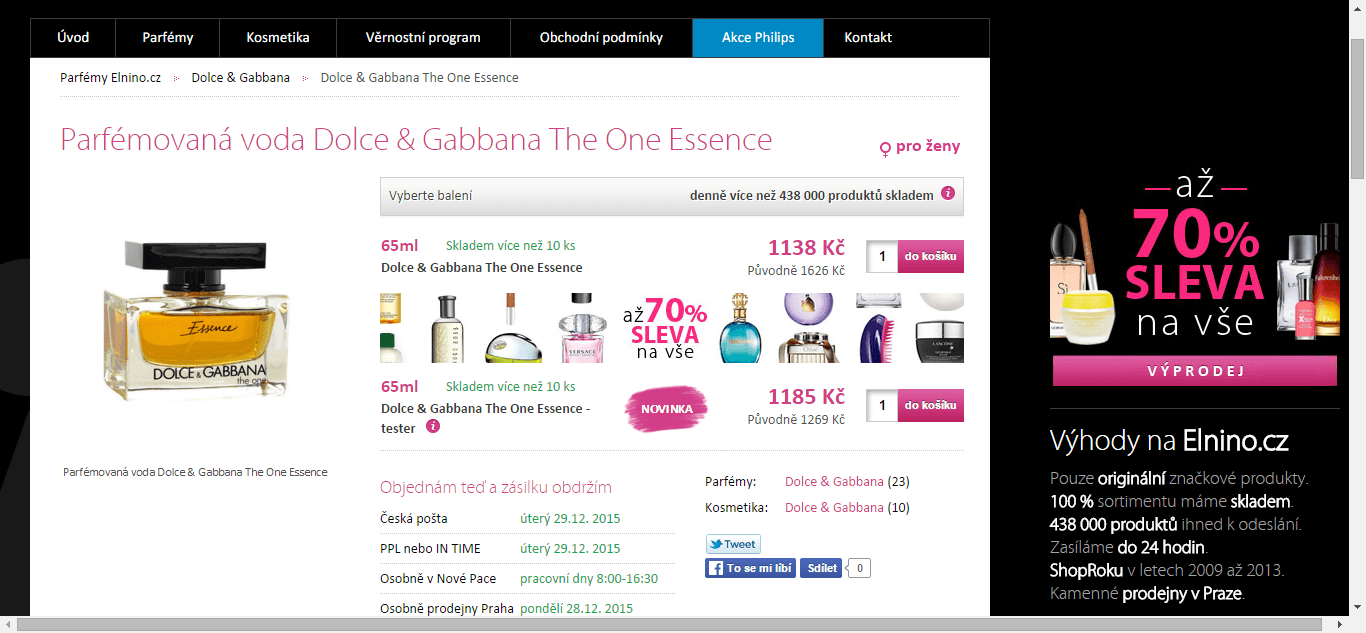Click the Původně 1626 Kč price text
1366x633 pixels.
796,270
